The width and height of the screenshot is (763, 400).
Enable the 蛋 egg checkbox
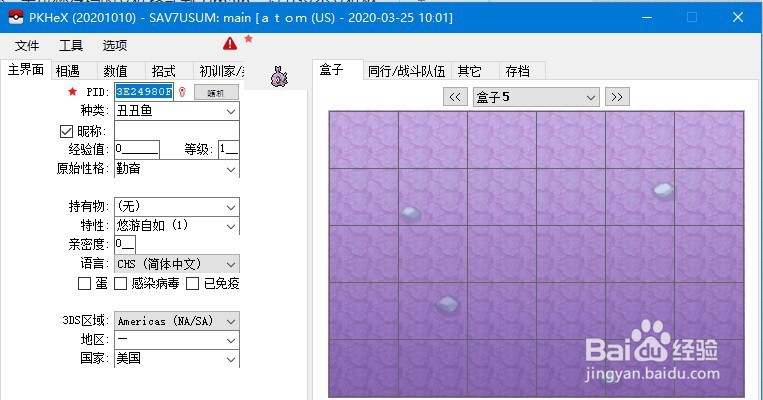click(x=84, y=283)
